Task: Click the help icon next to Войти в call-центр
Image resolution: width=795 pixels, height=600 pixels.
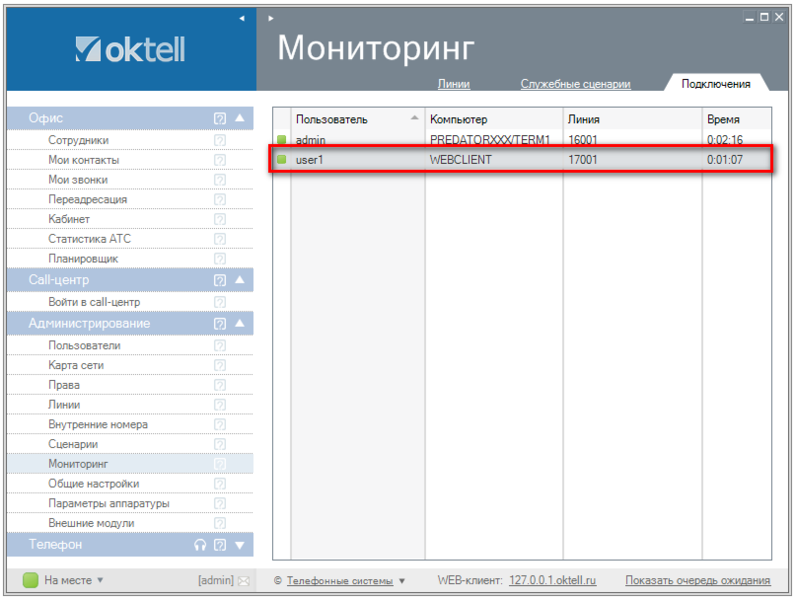Action: 220,302
